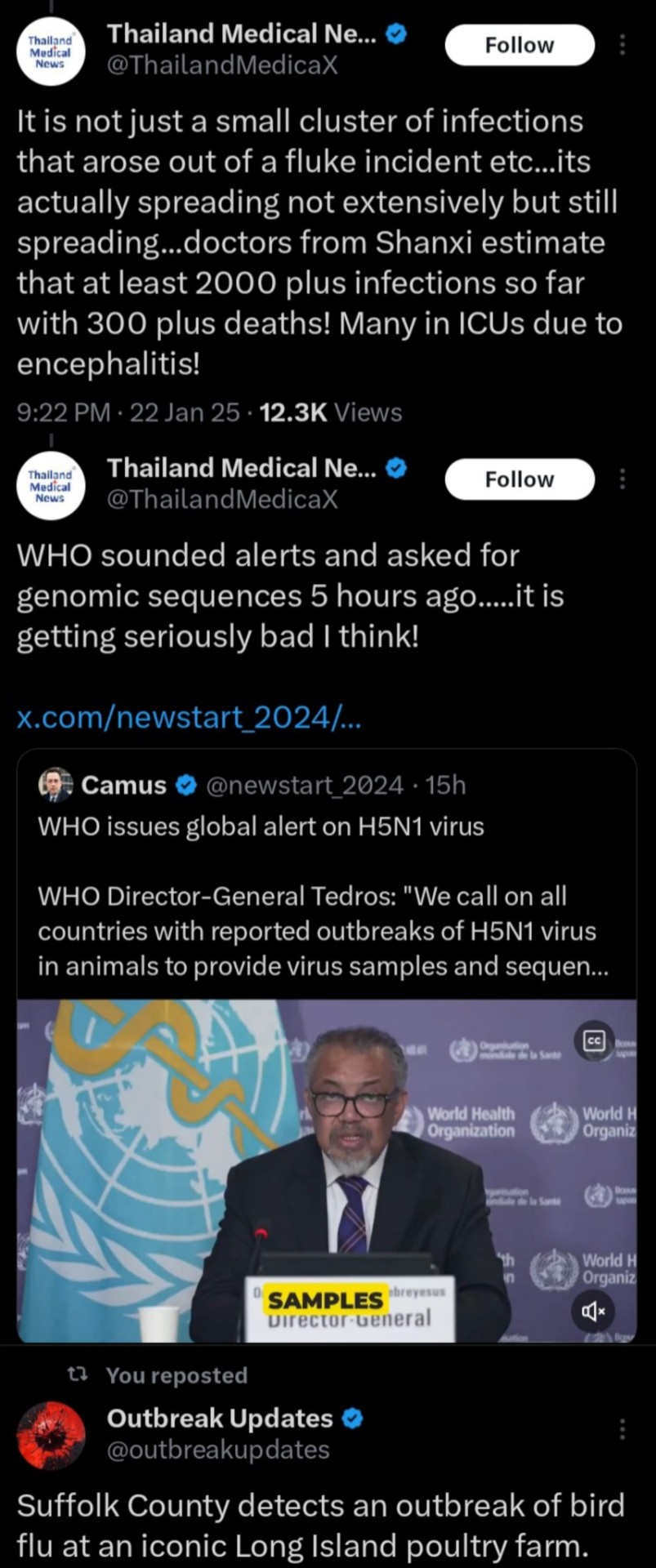Screen dimensions: 656x1568
Task: Tap the verified badge next to Camus
Action: click(186, 785)
